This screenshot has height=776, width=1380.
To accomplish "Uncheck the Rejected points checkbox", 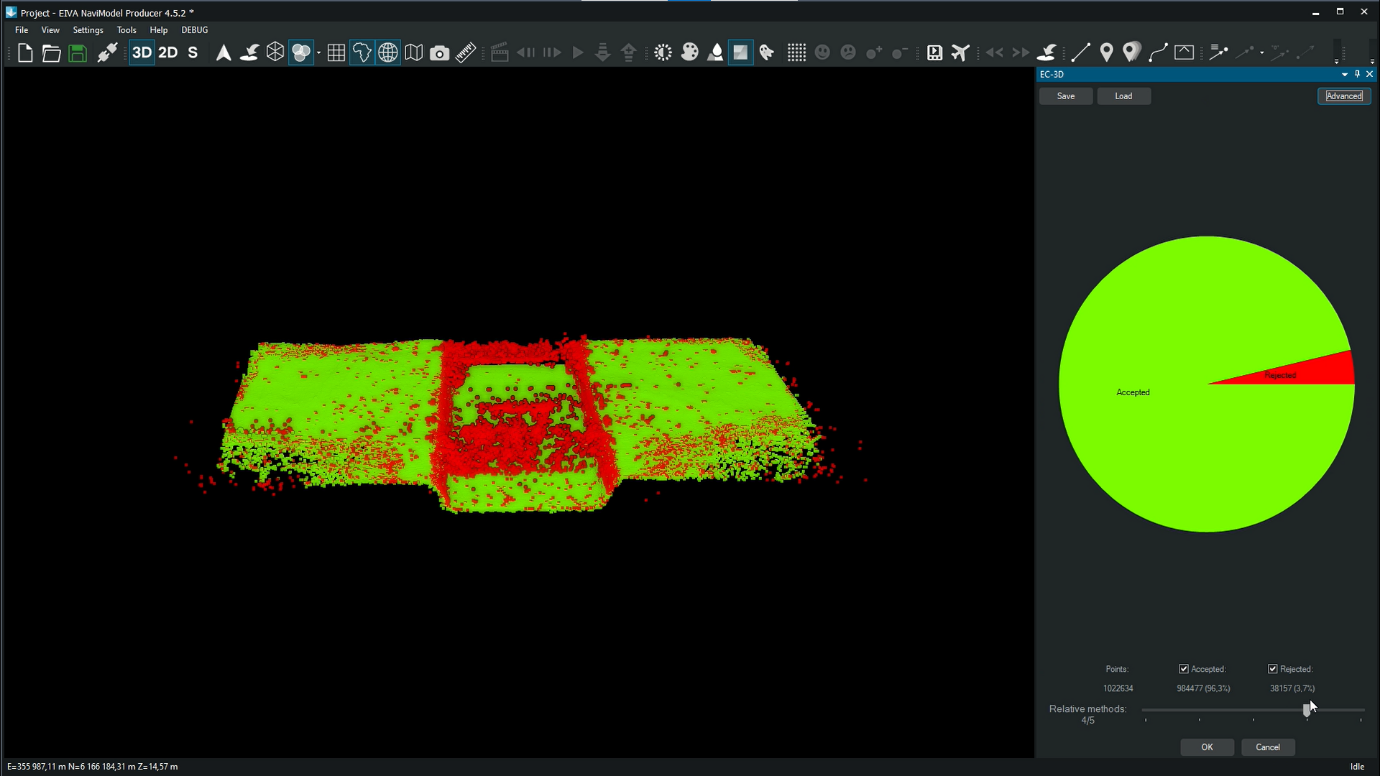I will coord(1273,669).
